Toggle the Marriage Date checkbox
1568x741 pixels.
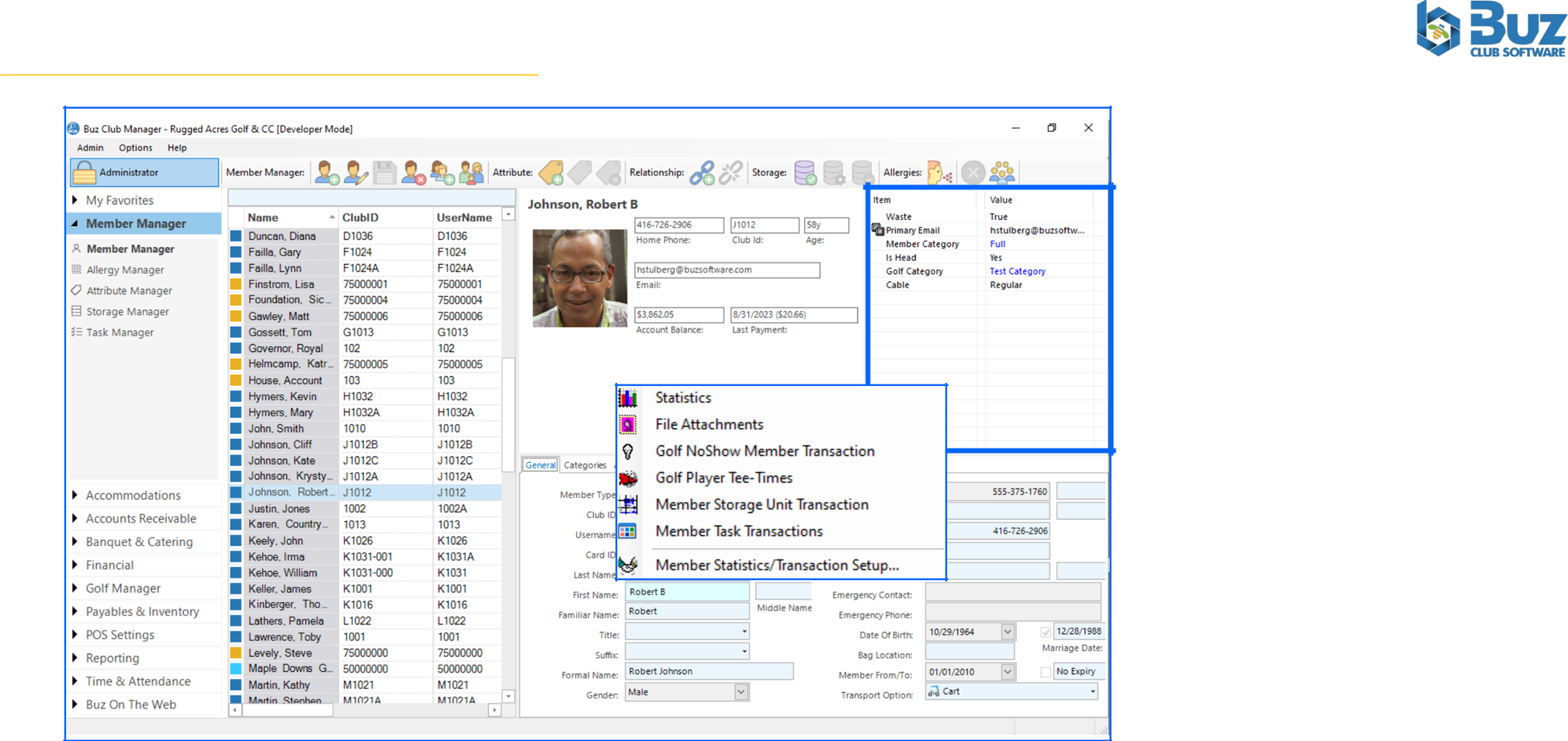[1046, 632]
